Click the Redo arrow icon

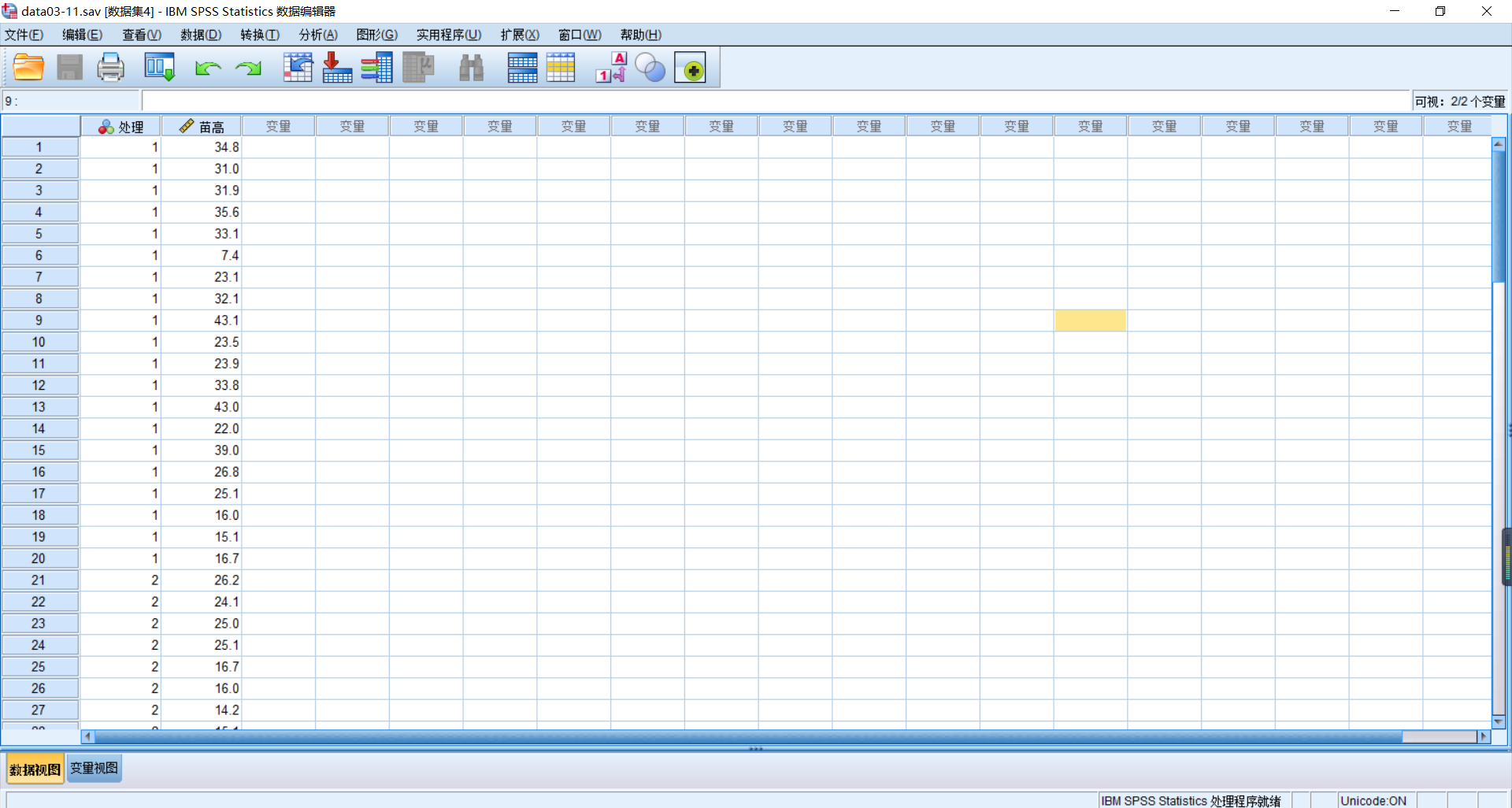[x=248, y=69]
